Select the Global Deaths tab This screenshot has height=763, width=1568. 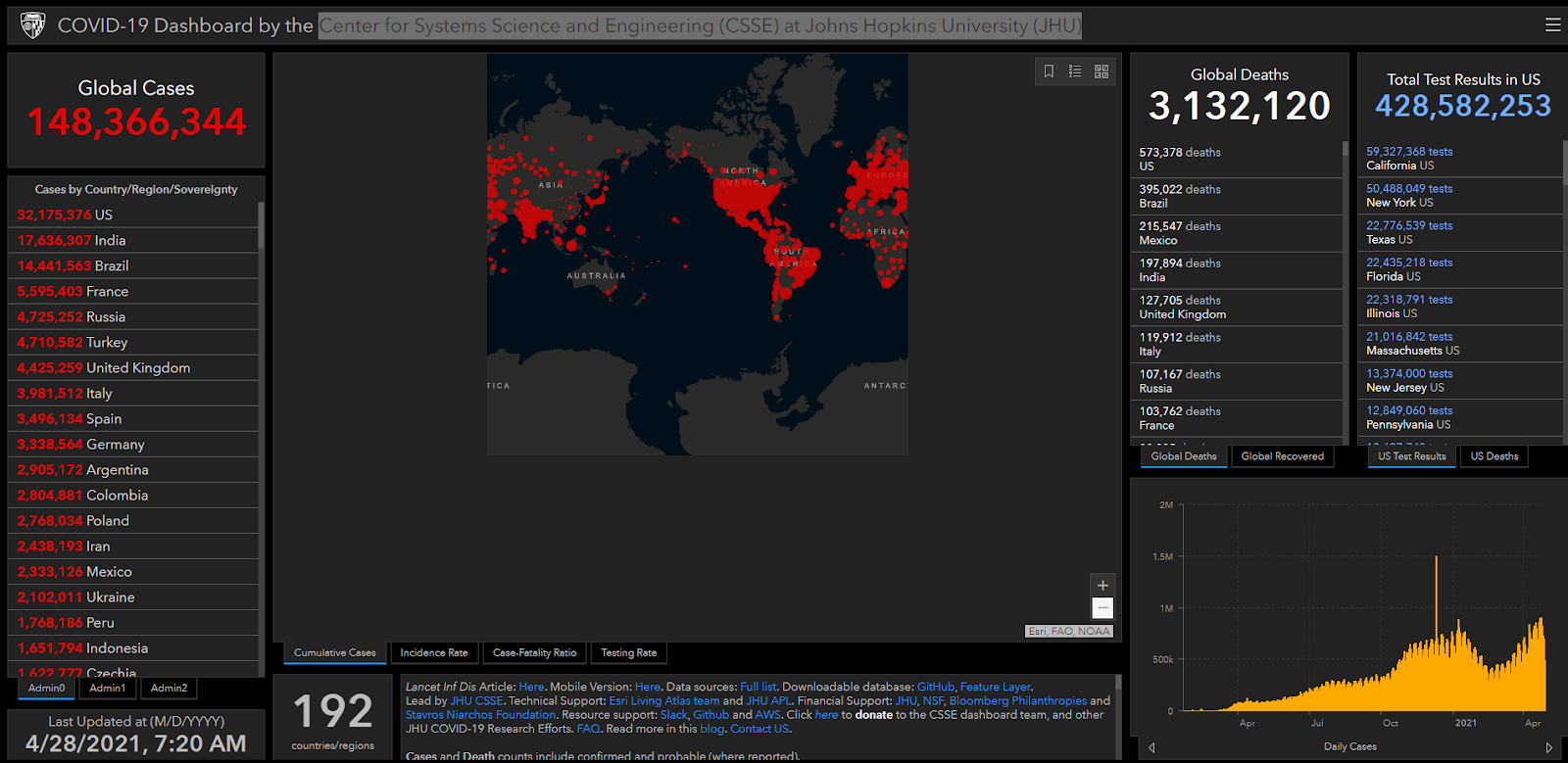pyautogui.click(x=1184, y=456)
